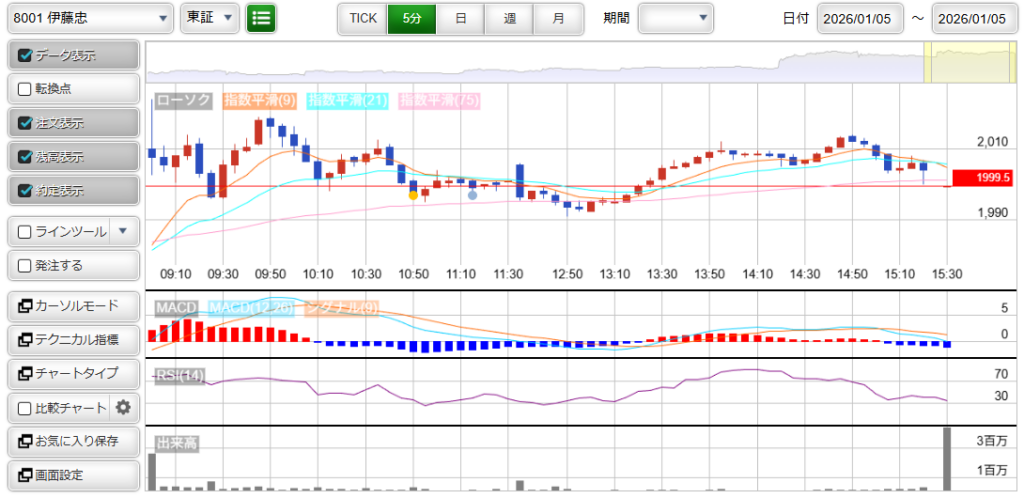The width and height of the screenshot is (1024, 498).
Task: Uncheck the データ表示 checkbox
Action: (26, 55)
